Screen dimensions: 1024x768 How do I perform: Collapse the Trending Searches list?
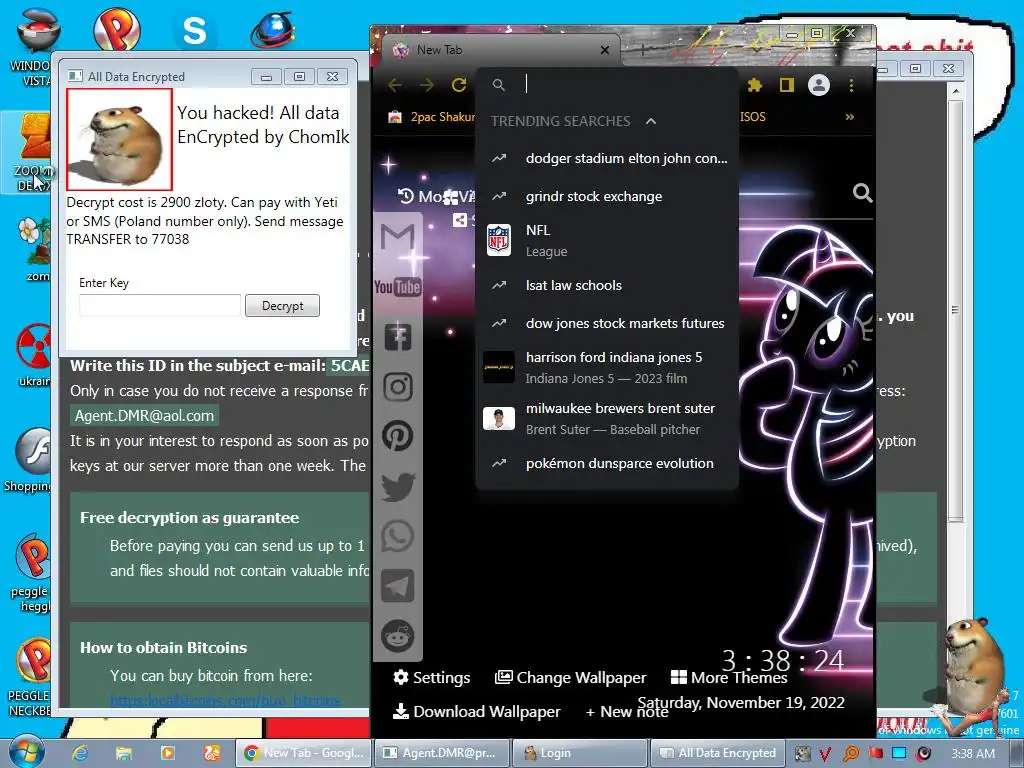click(650, 121)
